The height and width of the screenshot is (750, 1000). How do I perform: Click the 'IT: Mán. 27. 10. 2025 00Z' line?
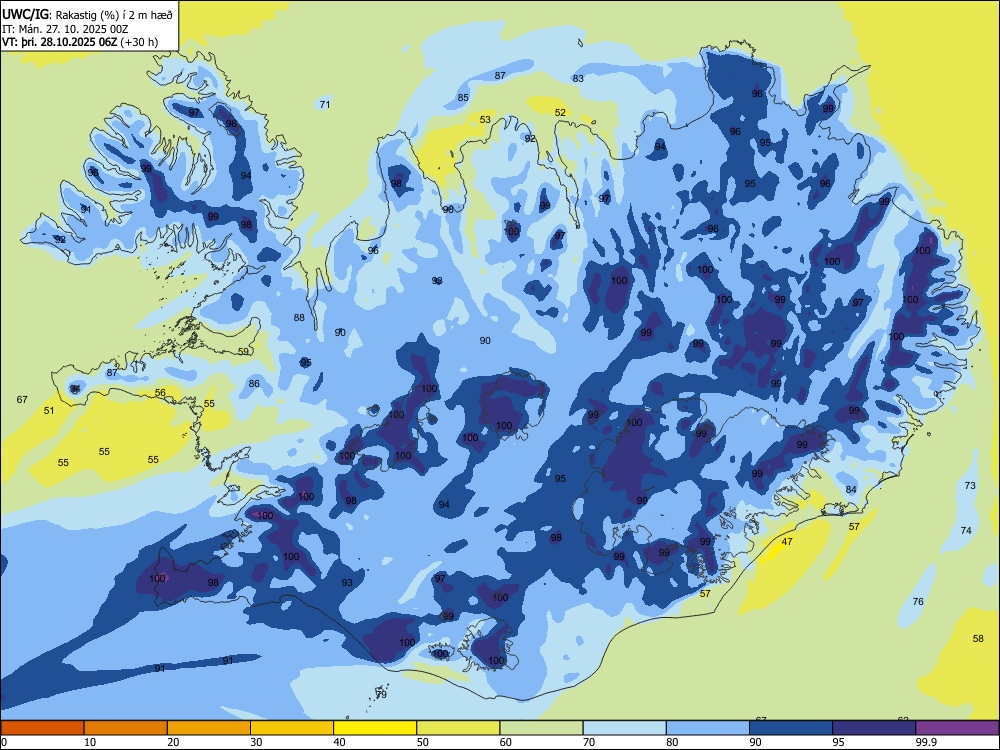tap(65, 29)
